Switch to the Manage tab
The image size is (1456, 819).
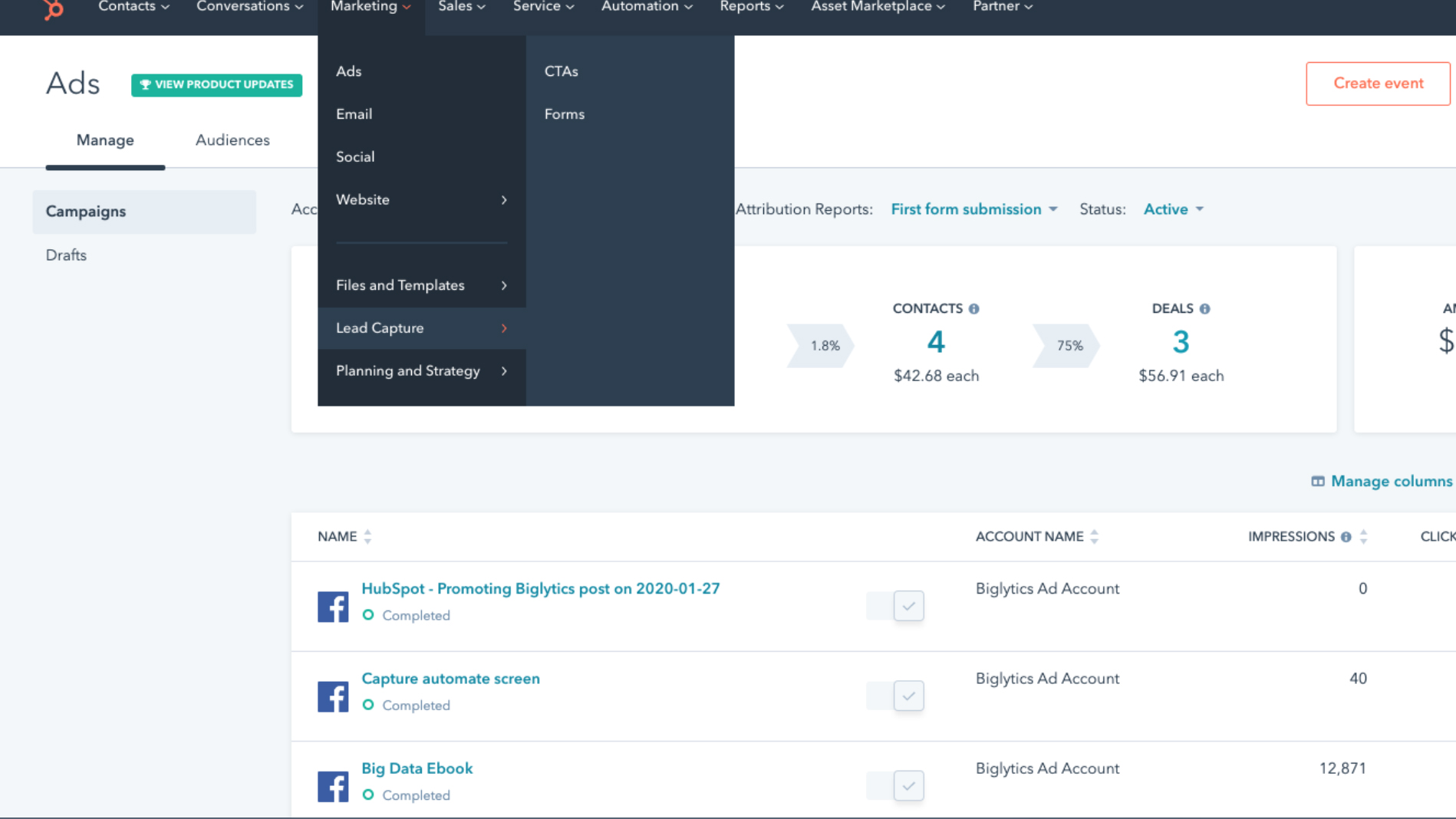[x=105, y=140]
